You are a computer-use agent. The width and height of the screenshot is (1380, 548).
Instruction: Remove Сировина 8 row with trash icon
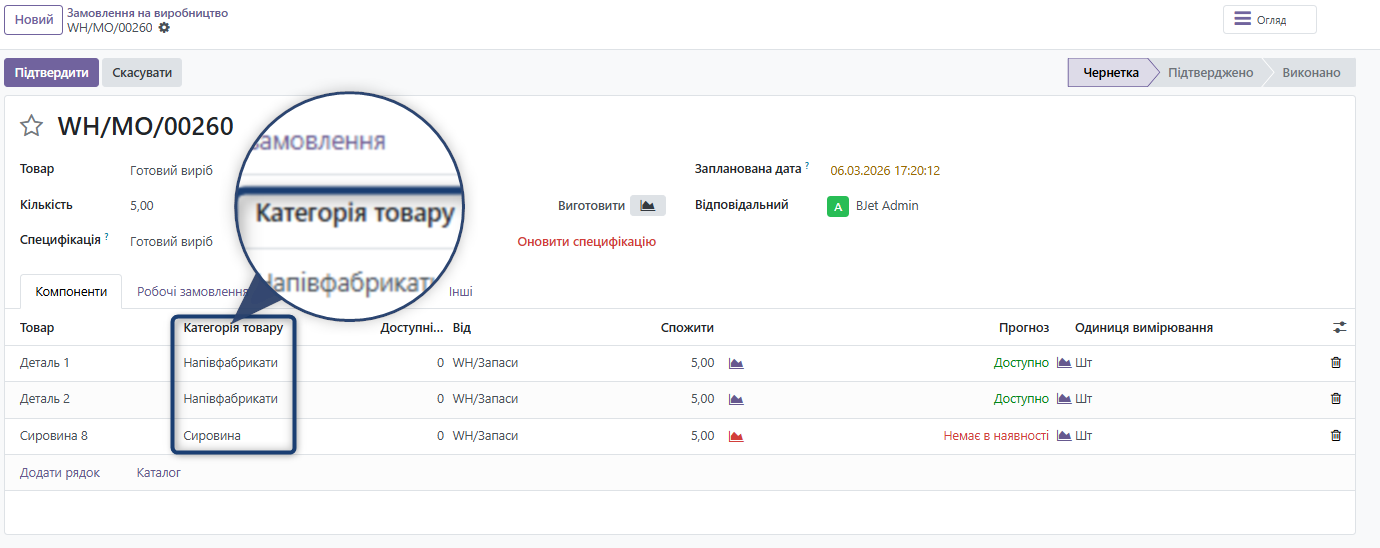click(x=1335, y=436)
